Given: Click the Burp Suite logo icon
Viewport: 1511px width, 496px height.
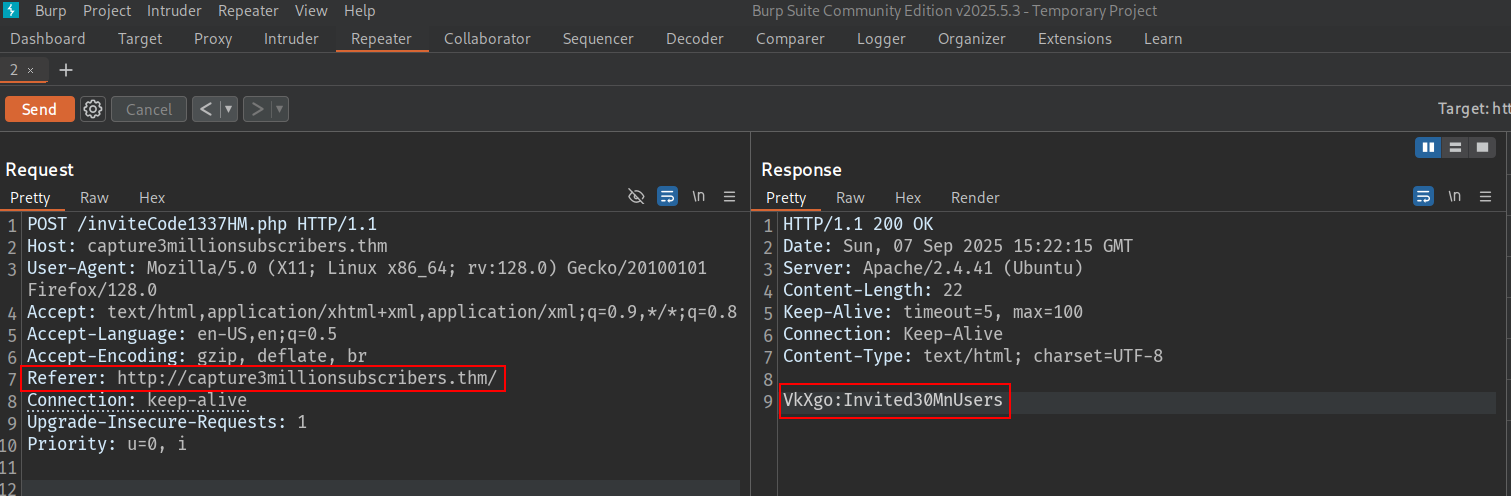Looking at the screenshot, I should (13, 11).
